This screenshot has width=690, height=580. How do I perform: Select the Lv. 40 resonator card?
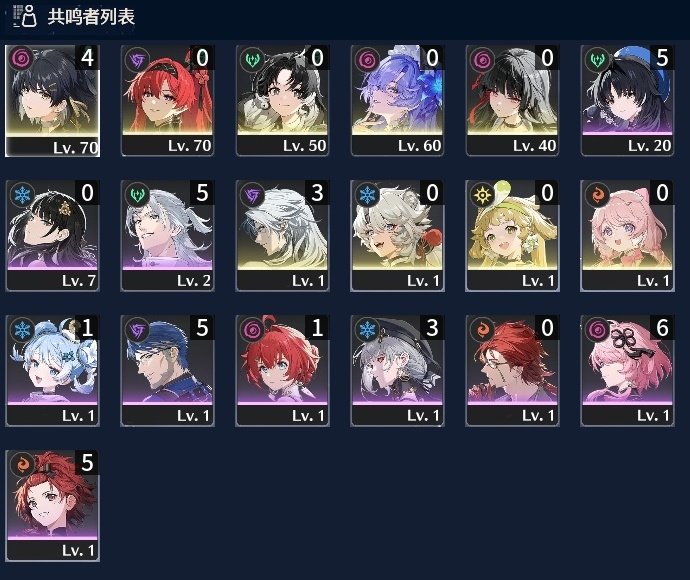(x=513, y=101)
